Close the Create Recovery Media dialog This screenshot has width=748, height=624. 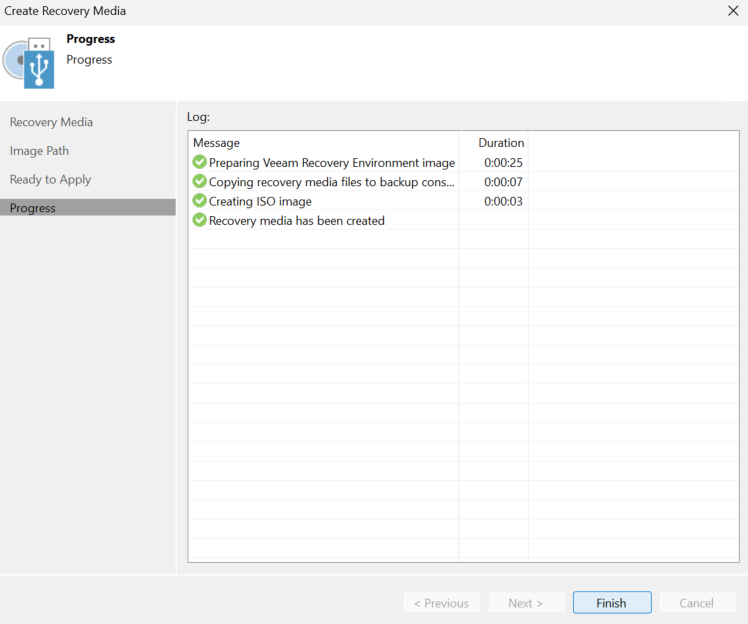733,10
